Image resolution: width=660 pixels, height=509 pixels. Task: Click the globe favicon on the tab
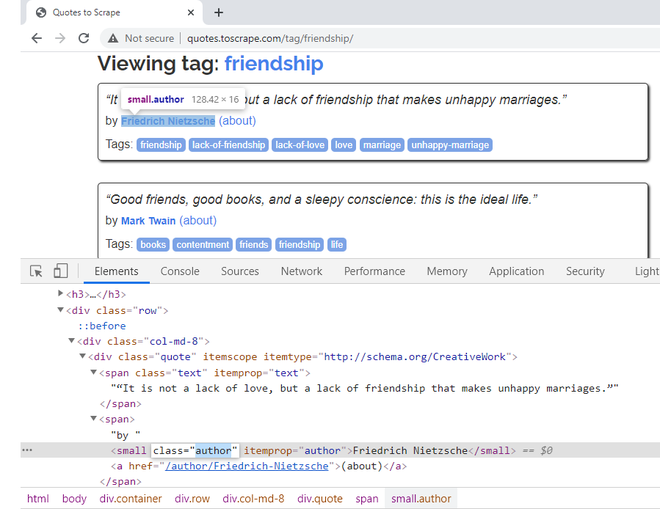click(41, 13)
